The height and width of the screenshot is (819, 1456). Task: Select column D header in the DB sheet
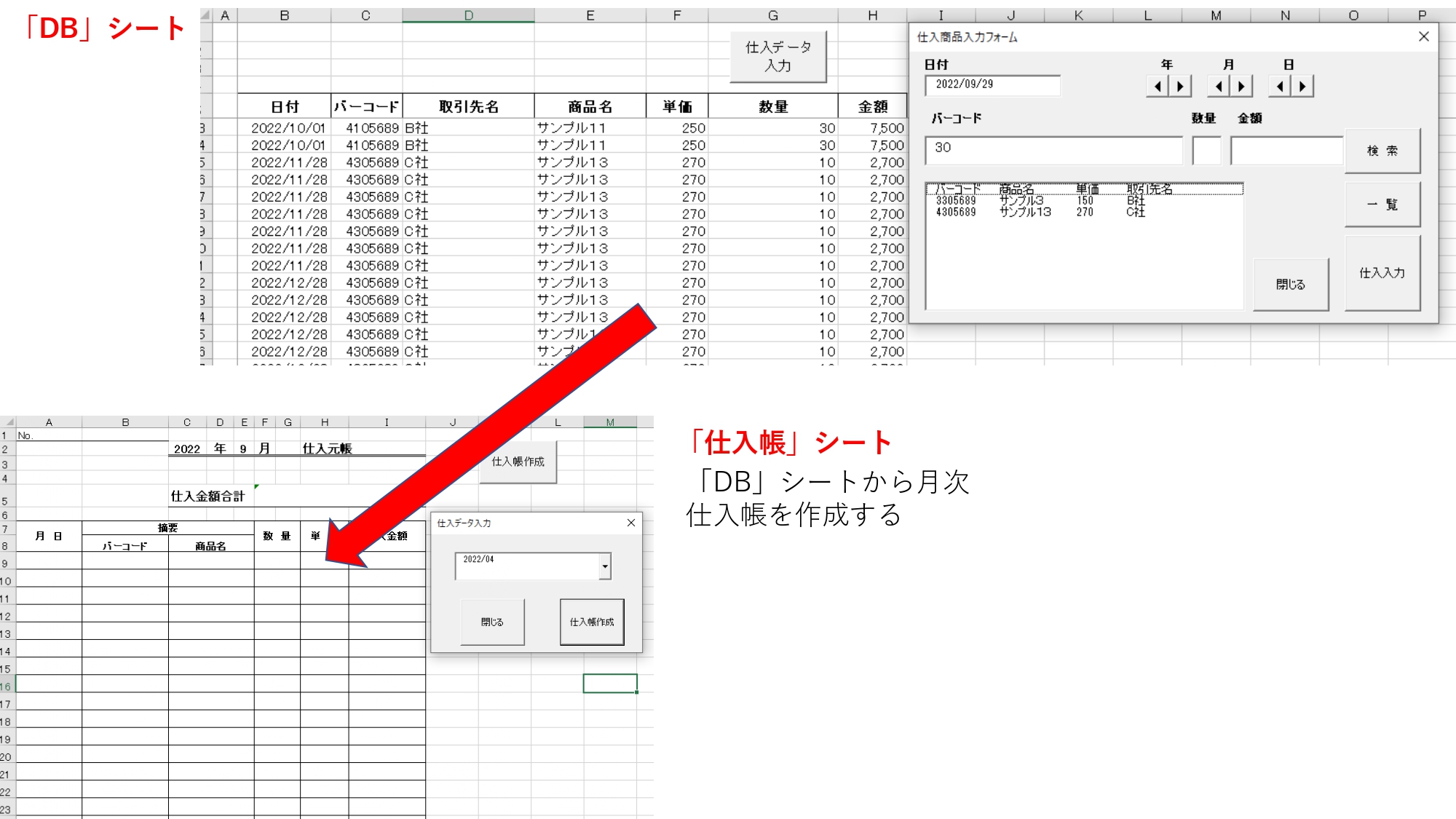[468, 15]
